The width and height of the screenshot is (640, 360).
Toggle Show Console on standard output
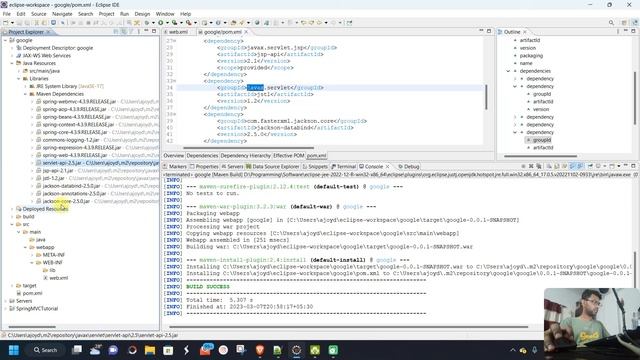[x=572, y=166]
